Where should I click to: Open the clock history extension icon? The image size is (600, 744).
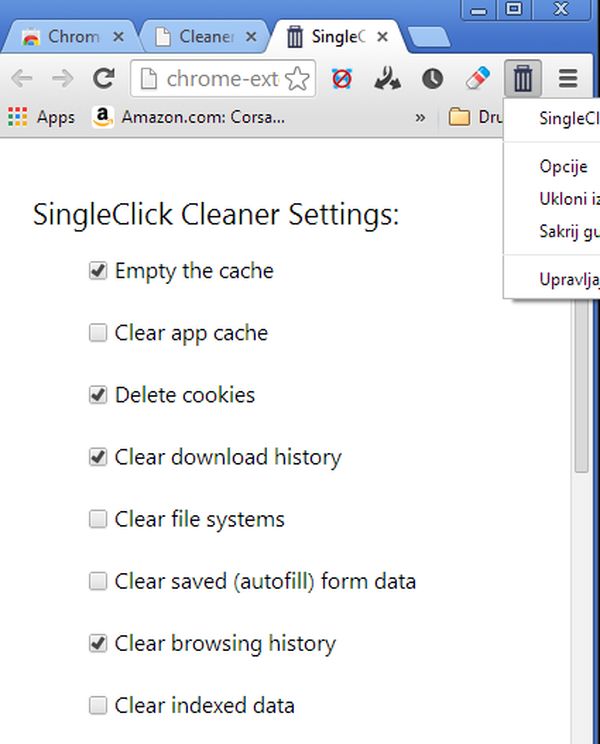pyautogui.click(x=432, y=79)
